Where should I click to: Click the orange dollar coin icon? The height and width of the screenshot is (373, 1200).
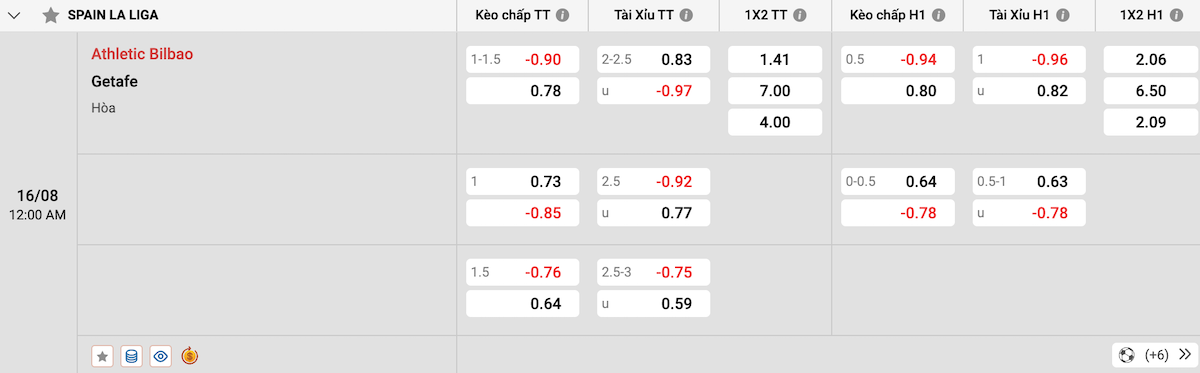[x=190, y=355]
